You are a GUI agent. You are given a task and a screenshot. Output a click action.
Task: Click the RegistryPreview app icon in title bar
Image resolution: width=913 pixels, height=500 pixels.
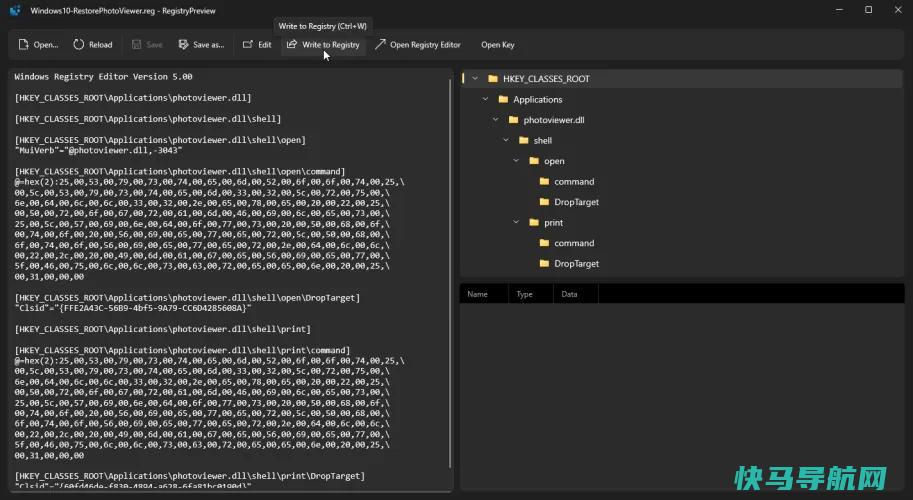[15, 10]
